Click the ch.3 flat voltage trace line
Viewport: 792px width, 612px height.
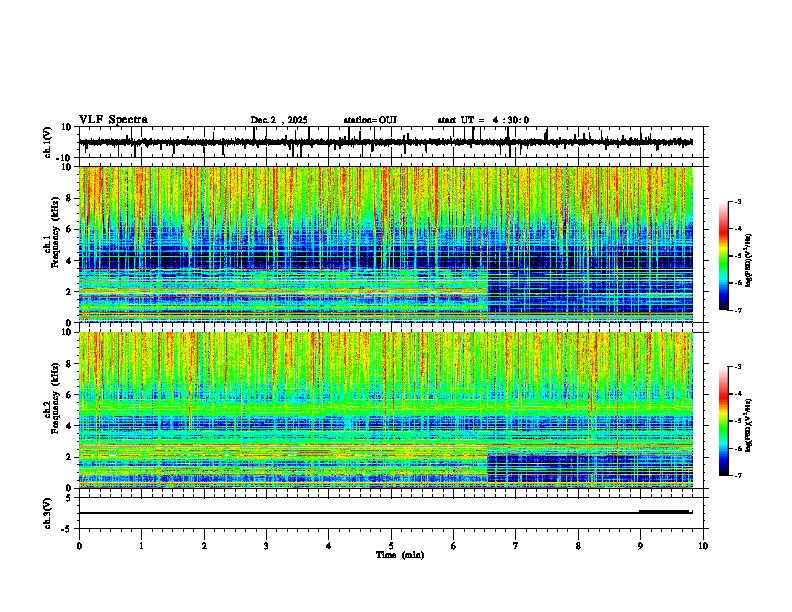385,513
